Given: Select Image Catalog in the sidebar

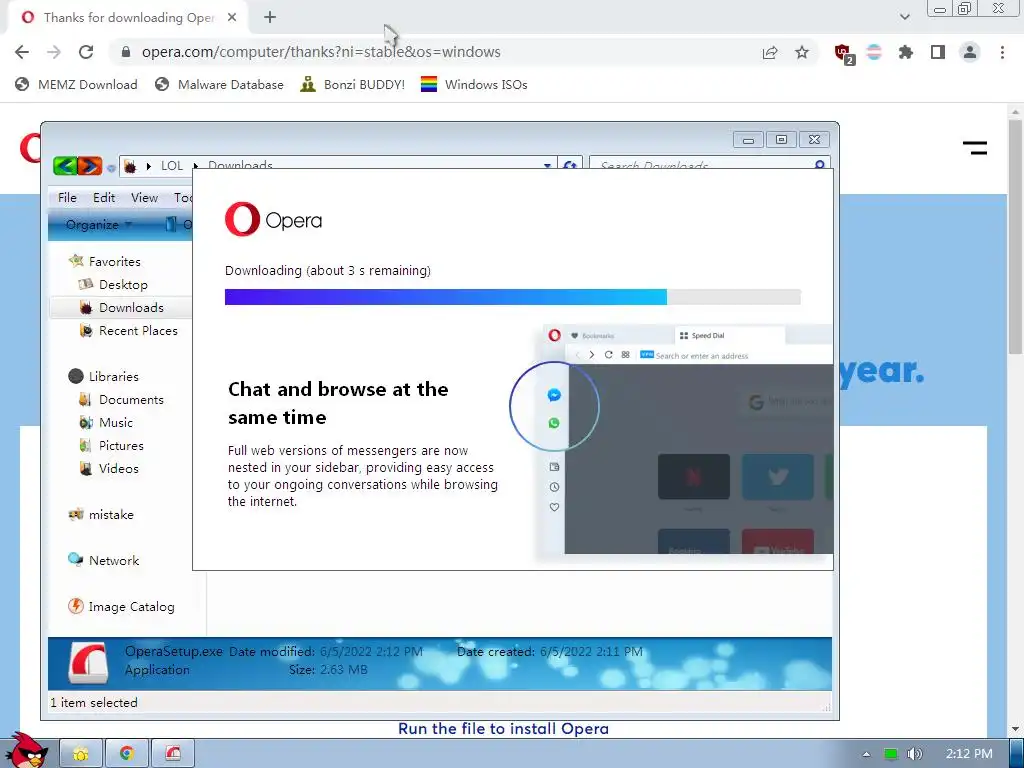Looking at the screenshot, I should 121,607.
